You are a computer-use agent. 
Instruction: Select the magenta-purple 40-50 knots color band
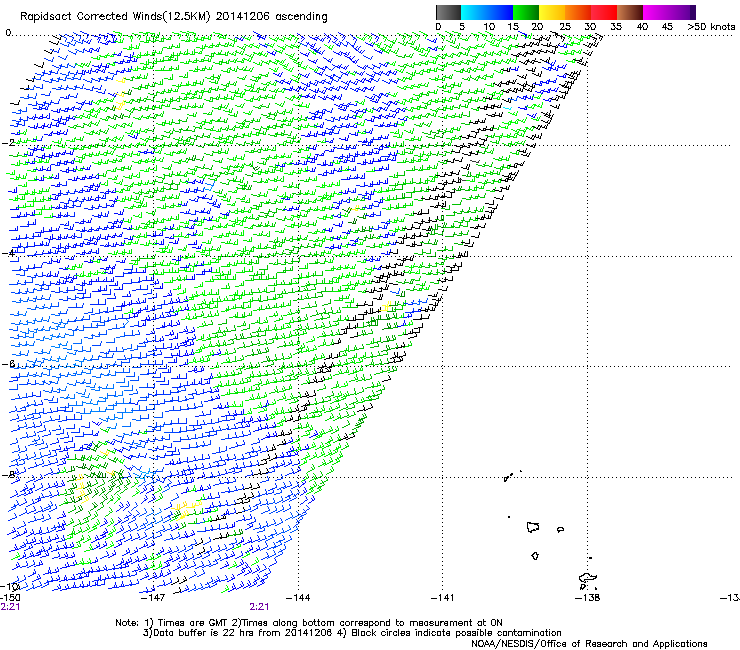669,12
